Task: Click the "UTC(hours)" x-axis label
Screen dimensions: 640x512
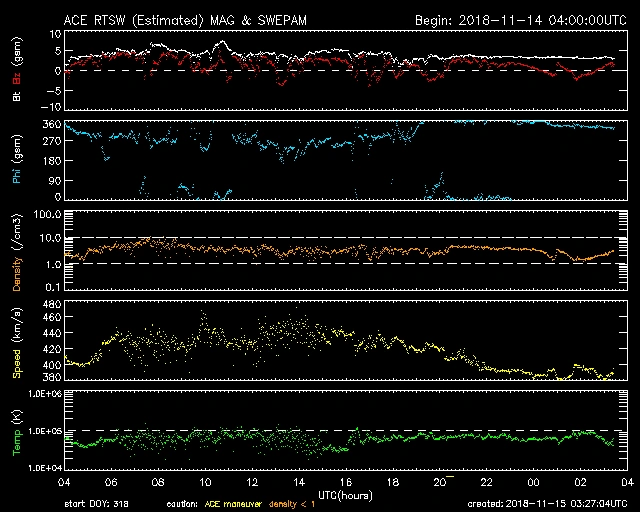Action: click(345, 496)
